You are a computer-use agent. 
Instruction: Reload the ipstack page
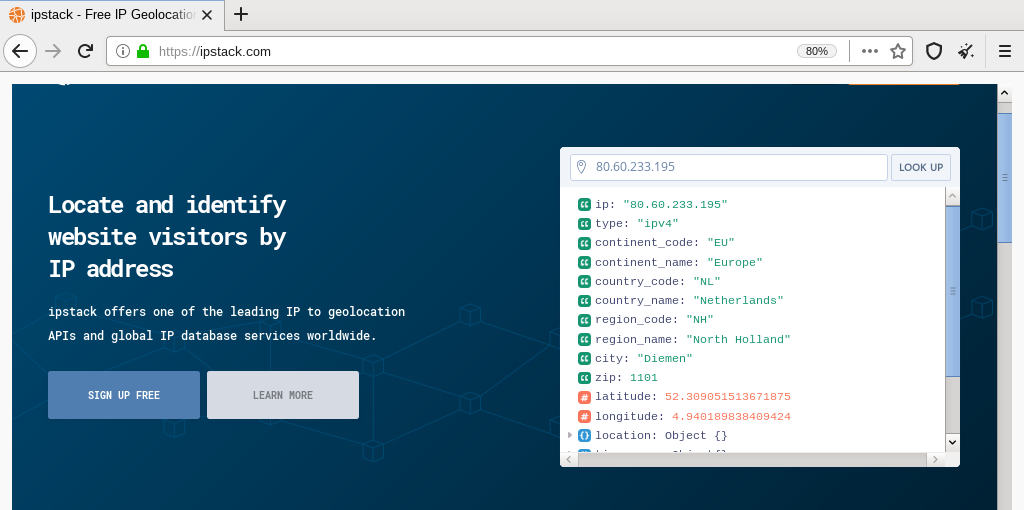86,51
